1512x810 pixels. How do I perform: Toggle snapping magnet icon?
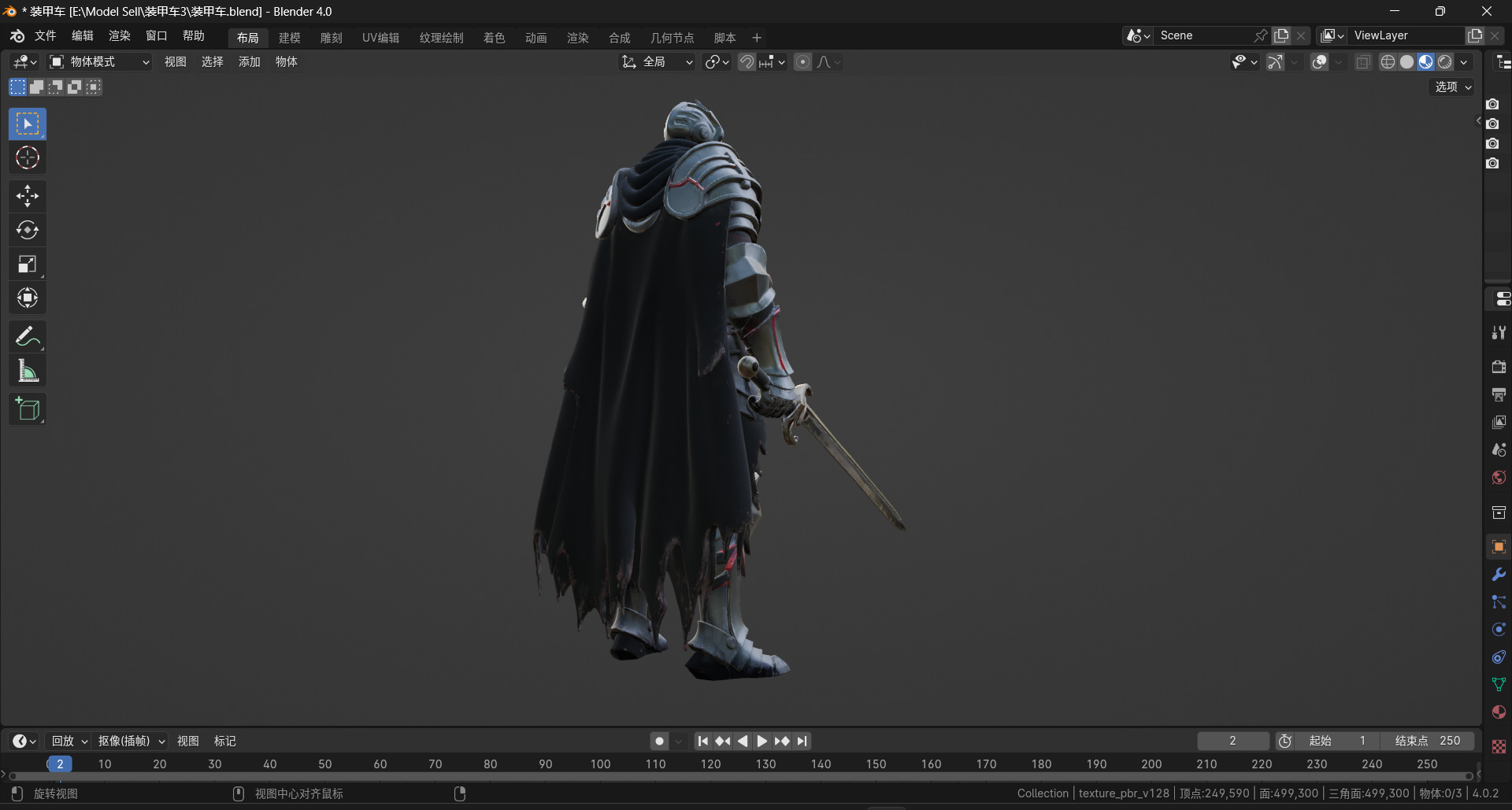point(747,62)
